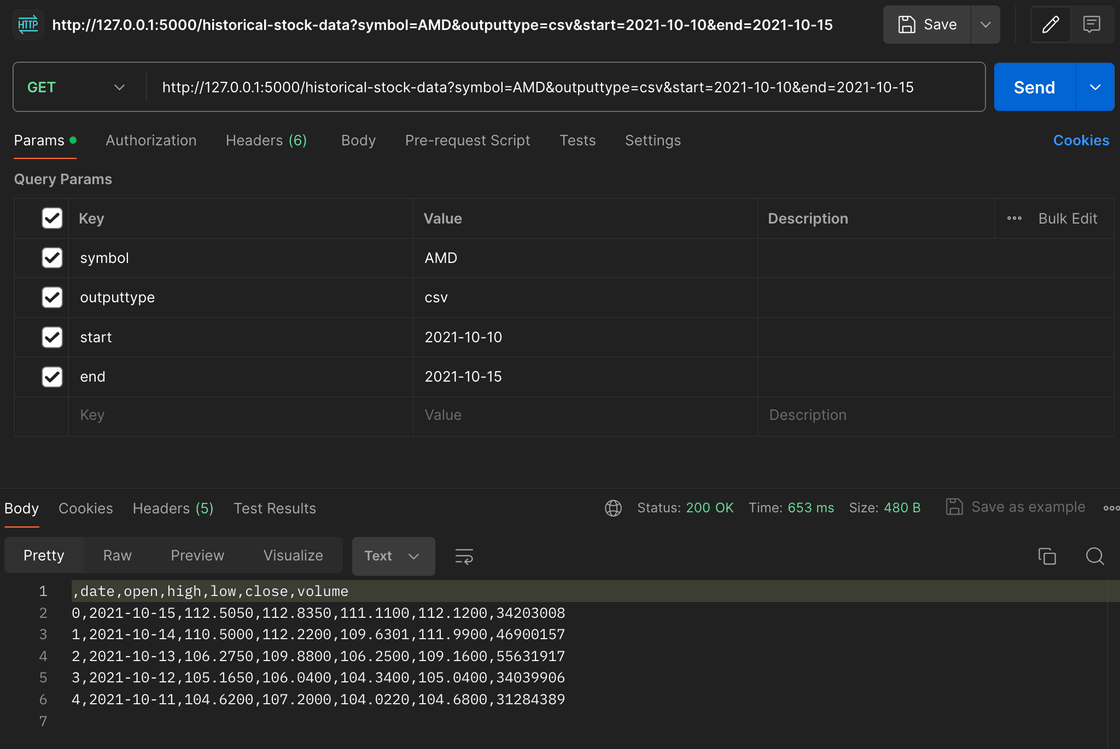Screen dimensions: 1120x749
Task: Switch to the Authorization tab
Action: point(151,141)
